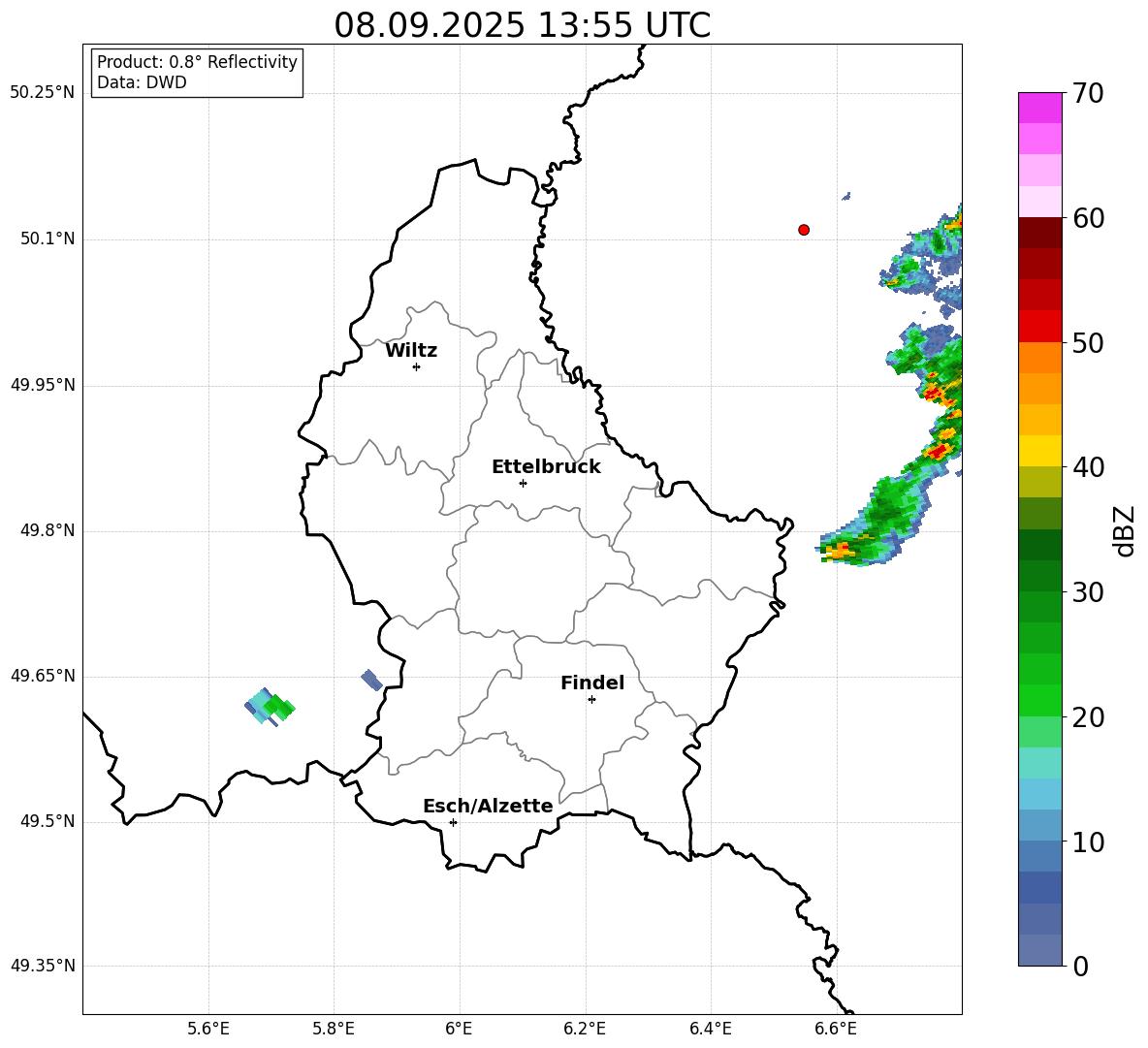Screen dimensions: 1148x1048
Task: Click the 6.6°E longitude tick label
Action: point(836,1029)
